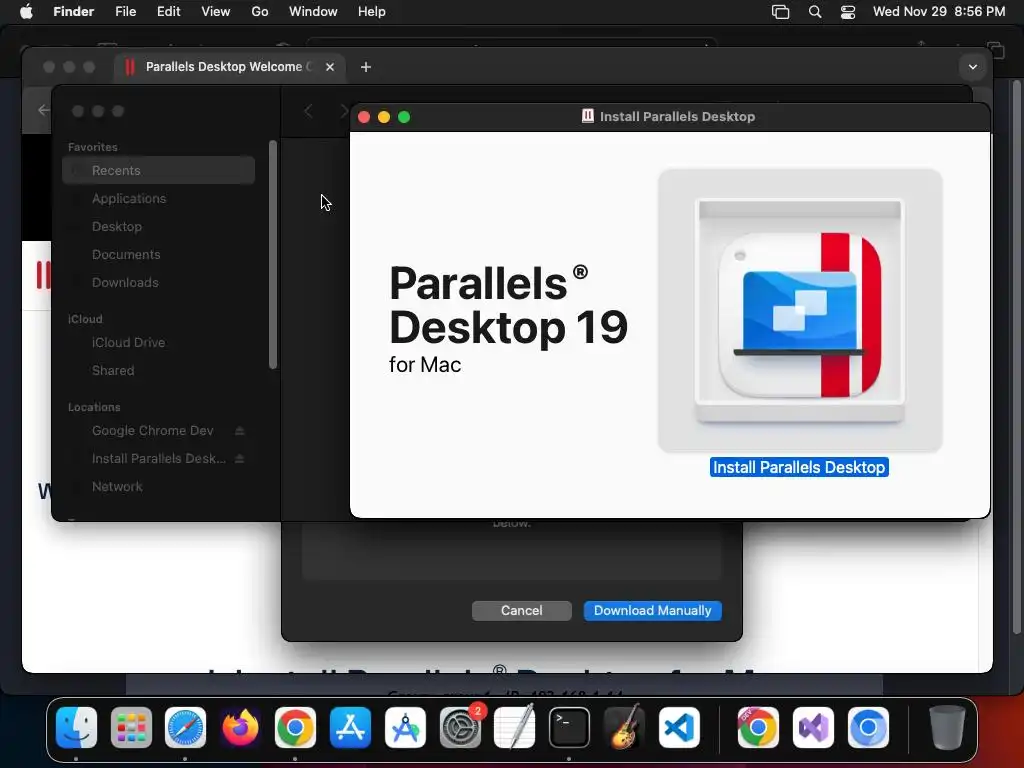Open System Settings with badge in Dock
Viewport: 1024px width, 768px height.
461,727
